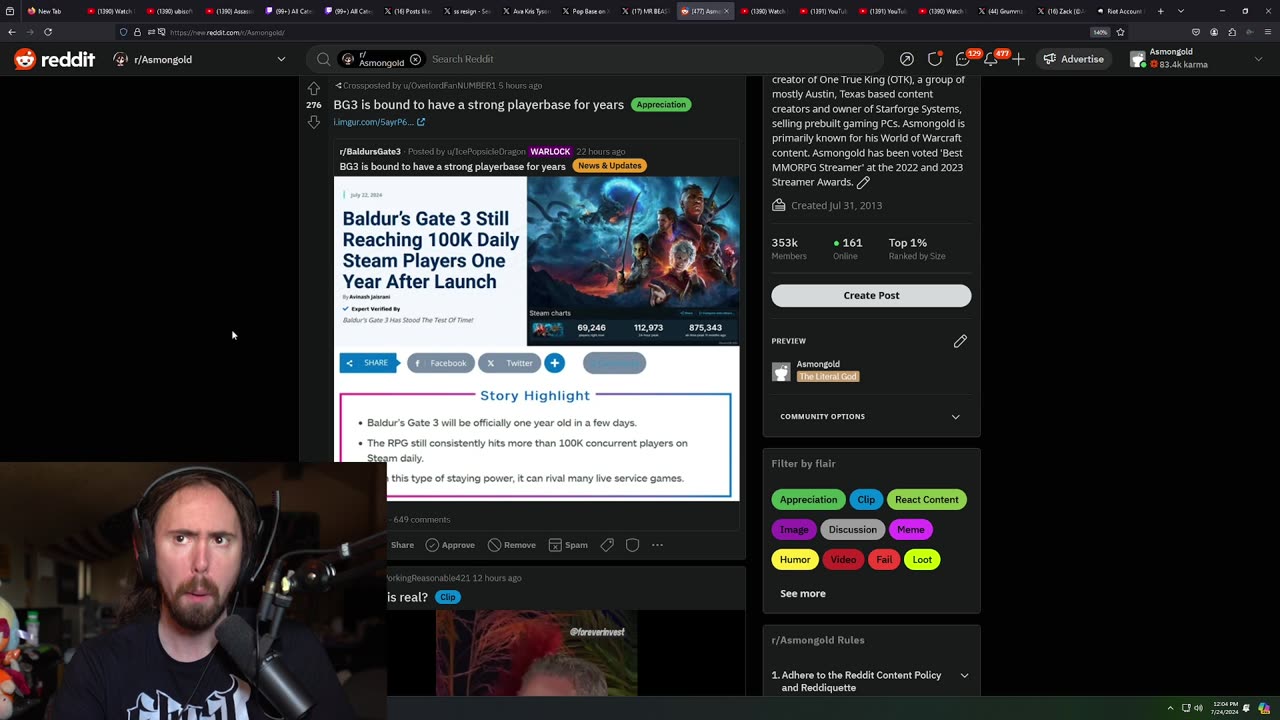
Task: Open system tray volume icon
Action: [1200, 708]
